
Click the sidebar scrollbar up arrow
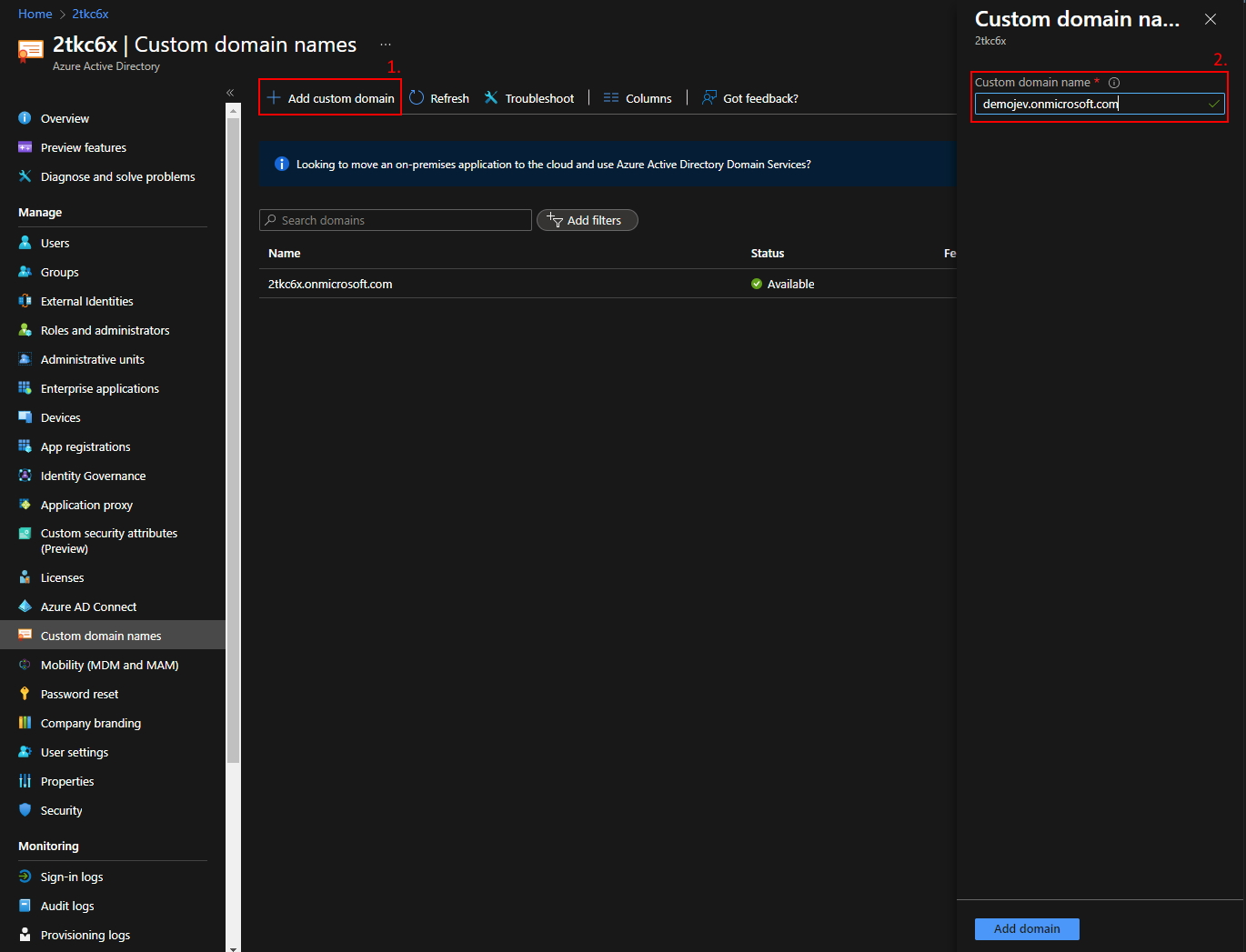(x=234, y=110)
